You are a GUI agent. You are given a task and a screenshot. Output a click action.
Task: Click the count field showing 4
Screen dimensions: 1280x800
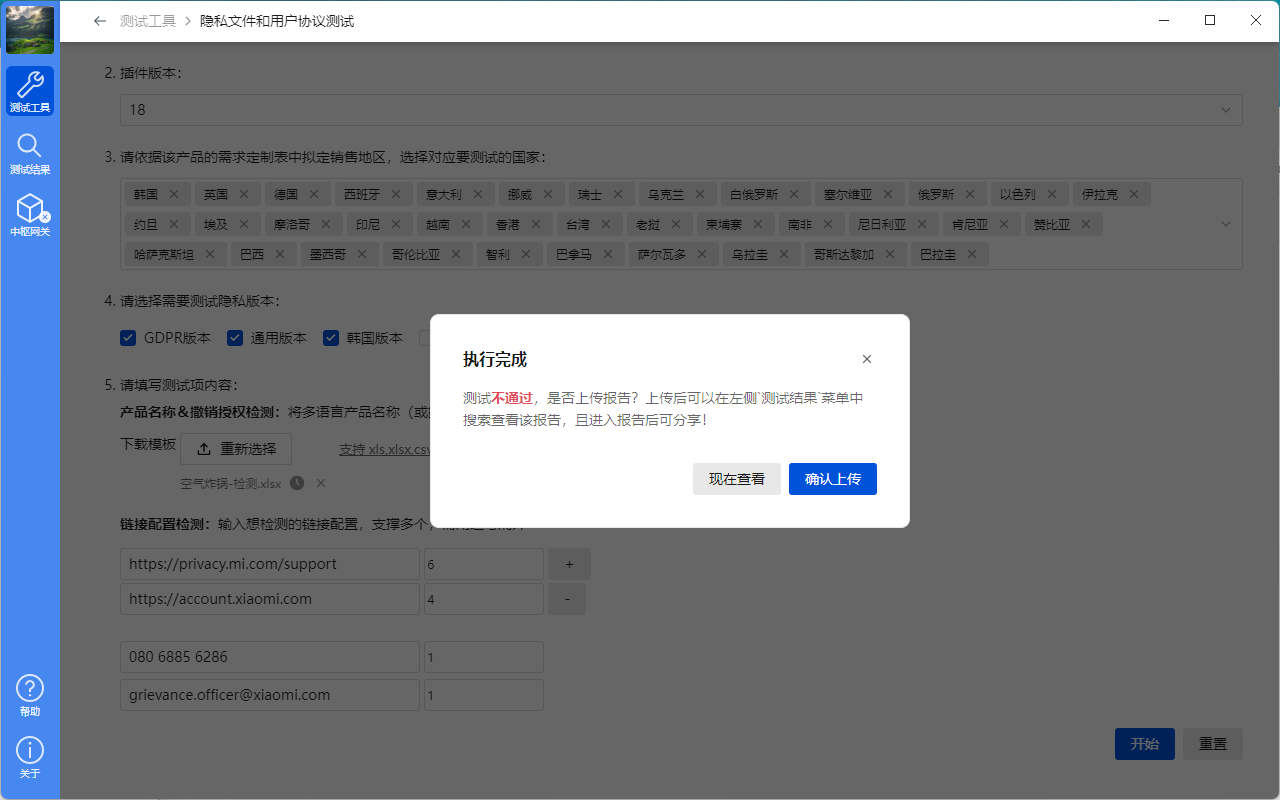point(484,599)
